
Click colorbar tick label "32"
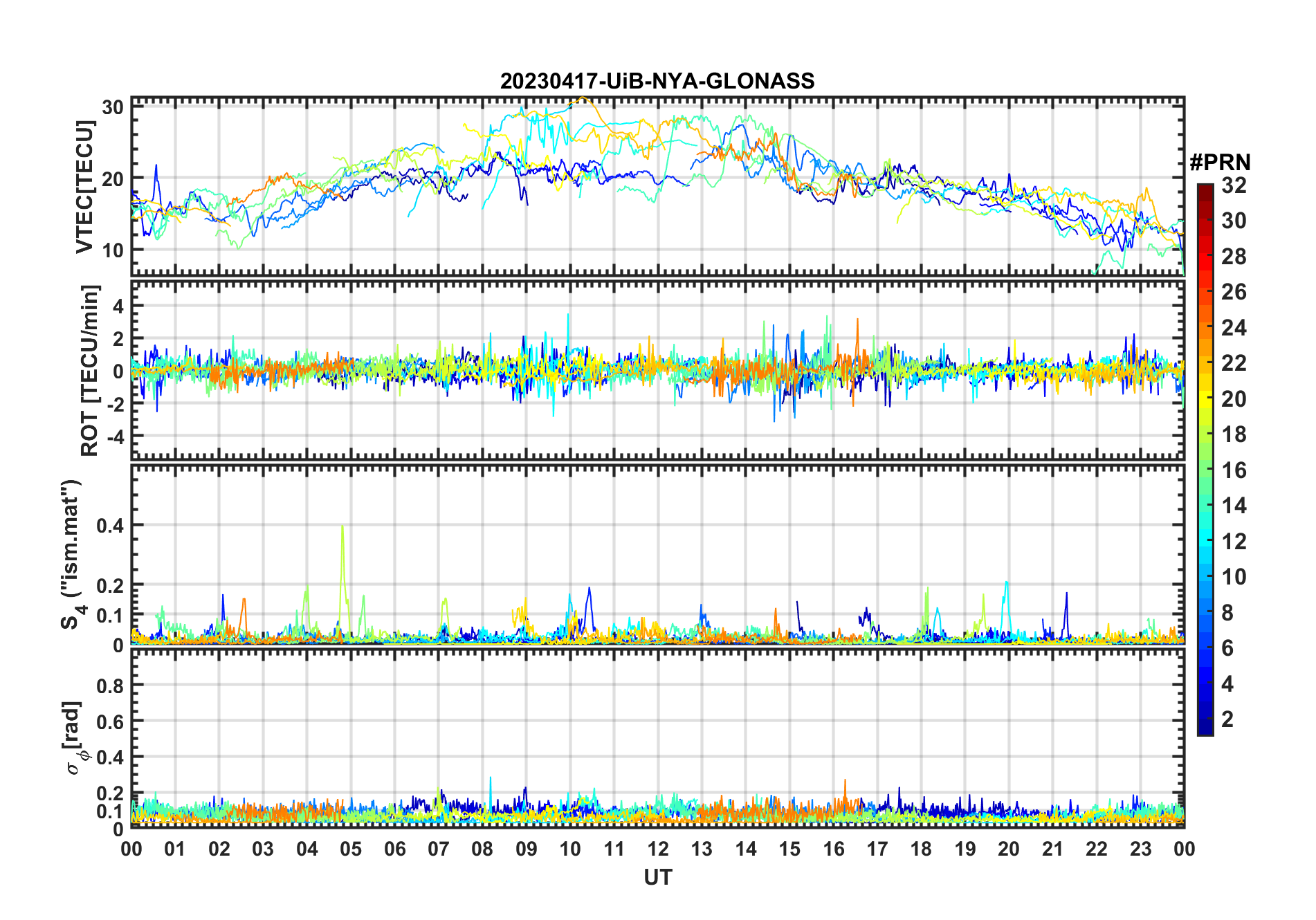1234,185
